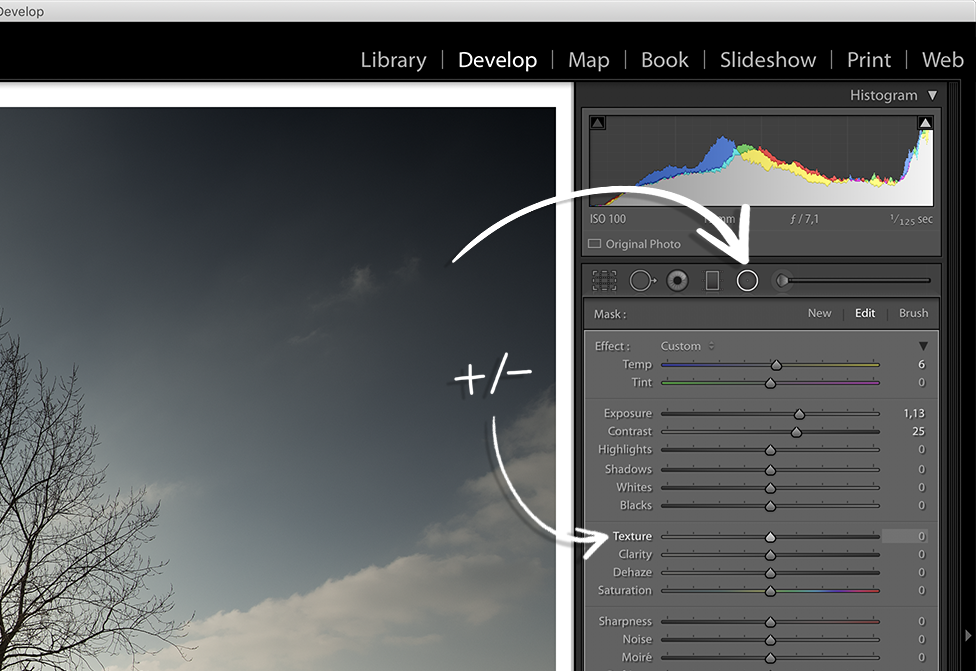Click the Histogram panel title
Image resolution: width=976 pixels, height=671 pixels.
(883, 95)
